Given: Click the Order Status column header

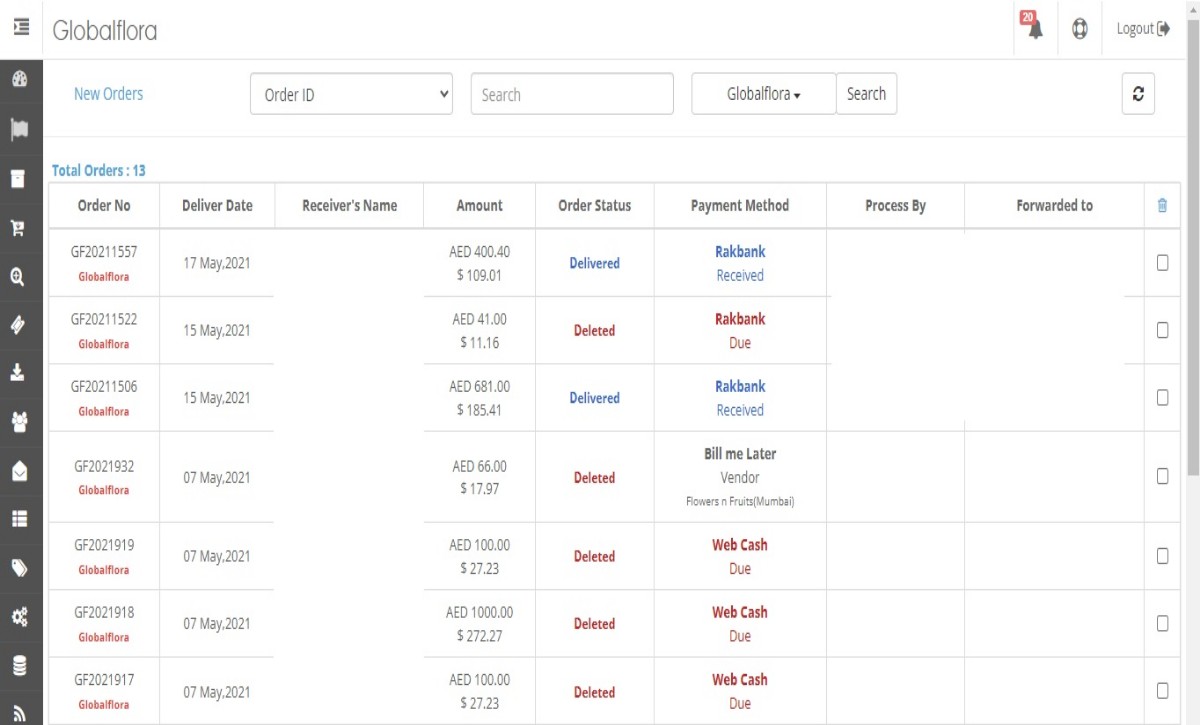Looking at the screenshot, I should [595, 205].
